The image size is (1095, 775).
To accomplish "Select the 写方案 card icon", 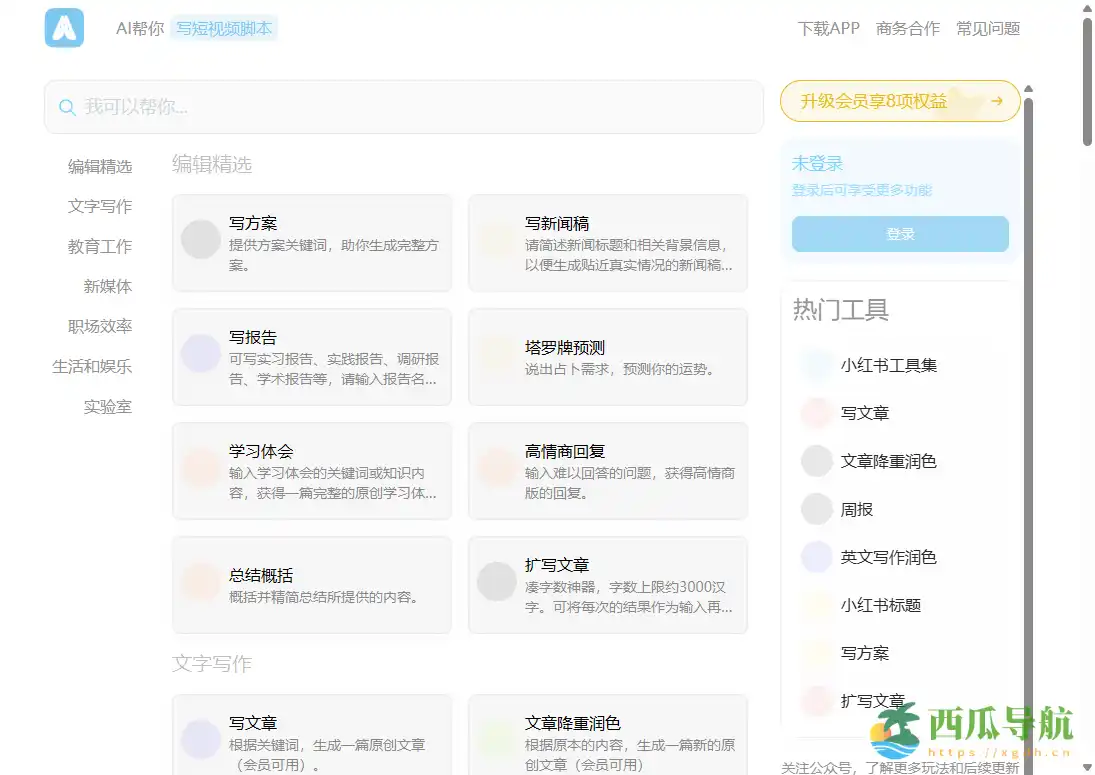I will (x=200, y=240).
